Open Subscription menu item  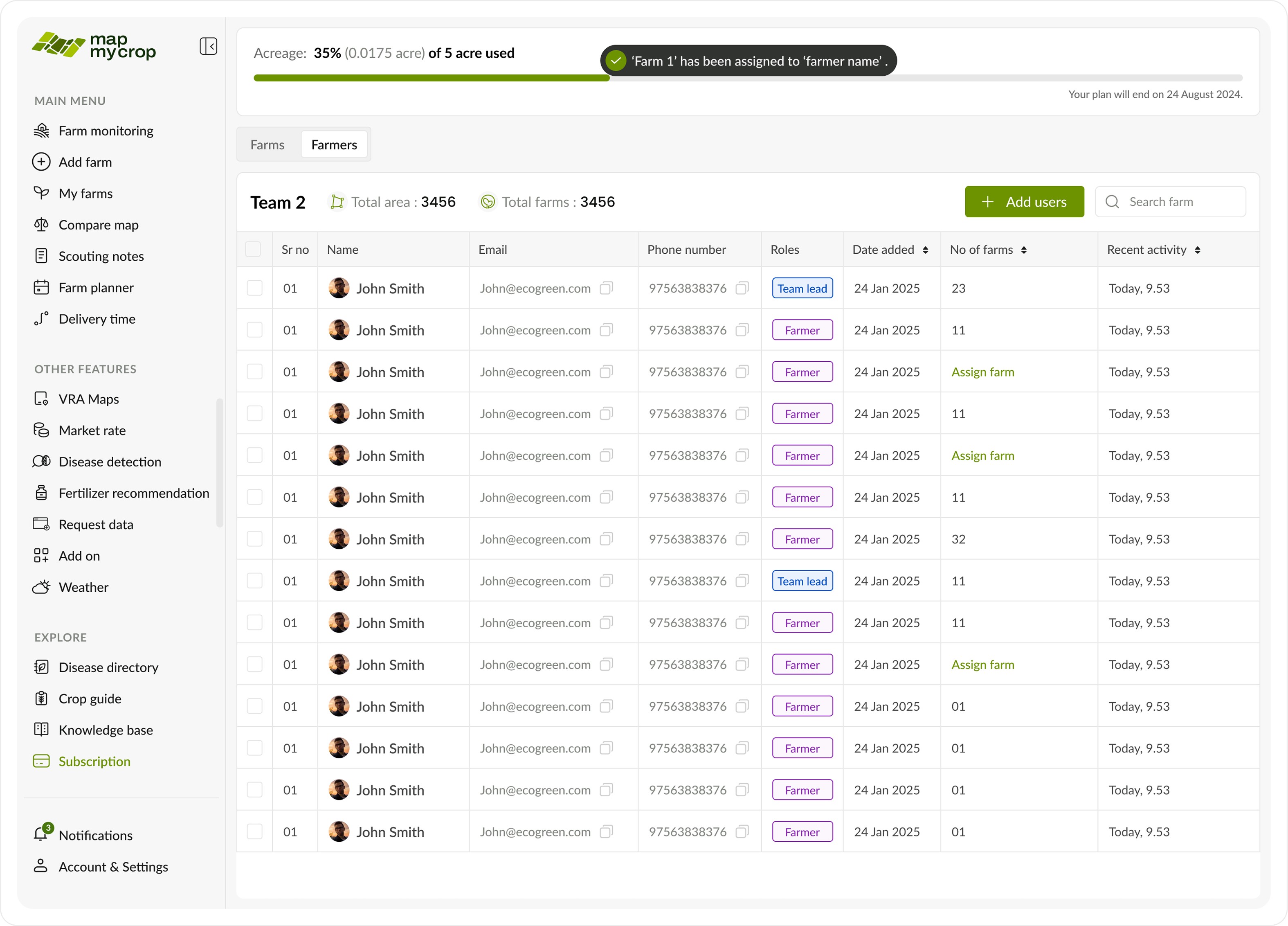(x=94, y=761)
